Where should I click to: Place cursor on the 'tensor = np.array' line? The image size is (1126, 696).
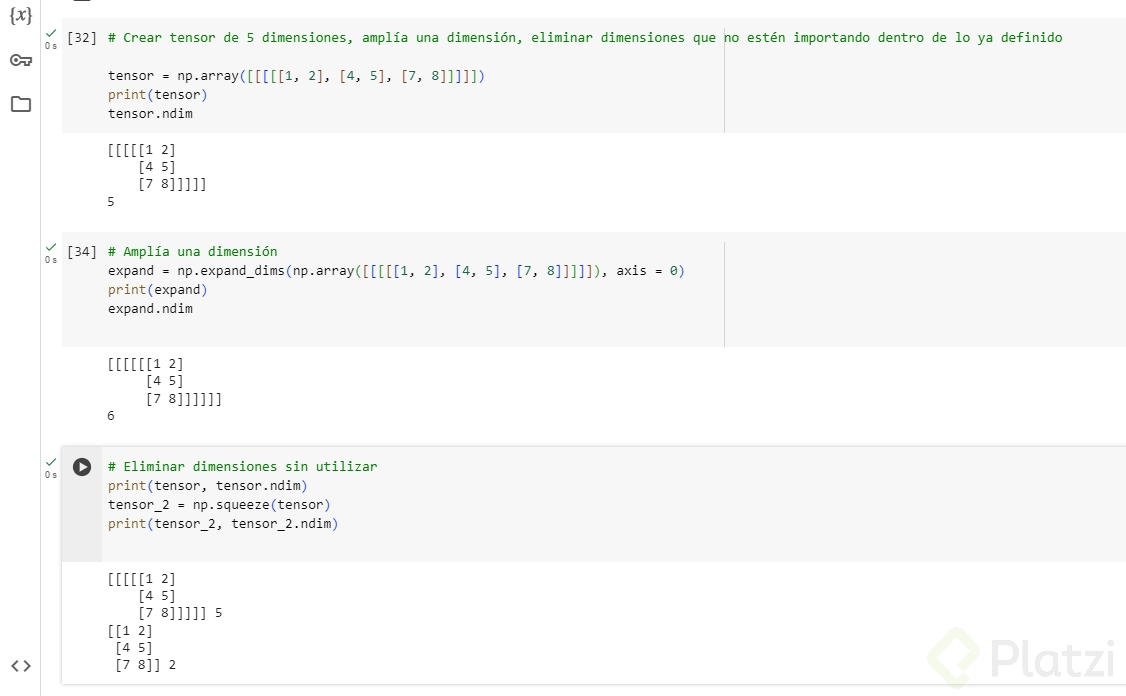(x=296, y=76)
